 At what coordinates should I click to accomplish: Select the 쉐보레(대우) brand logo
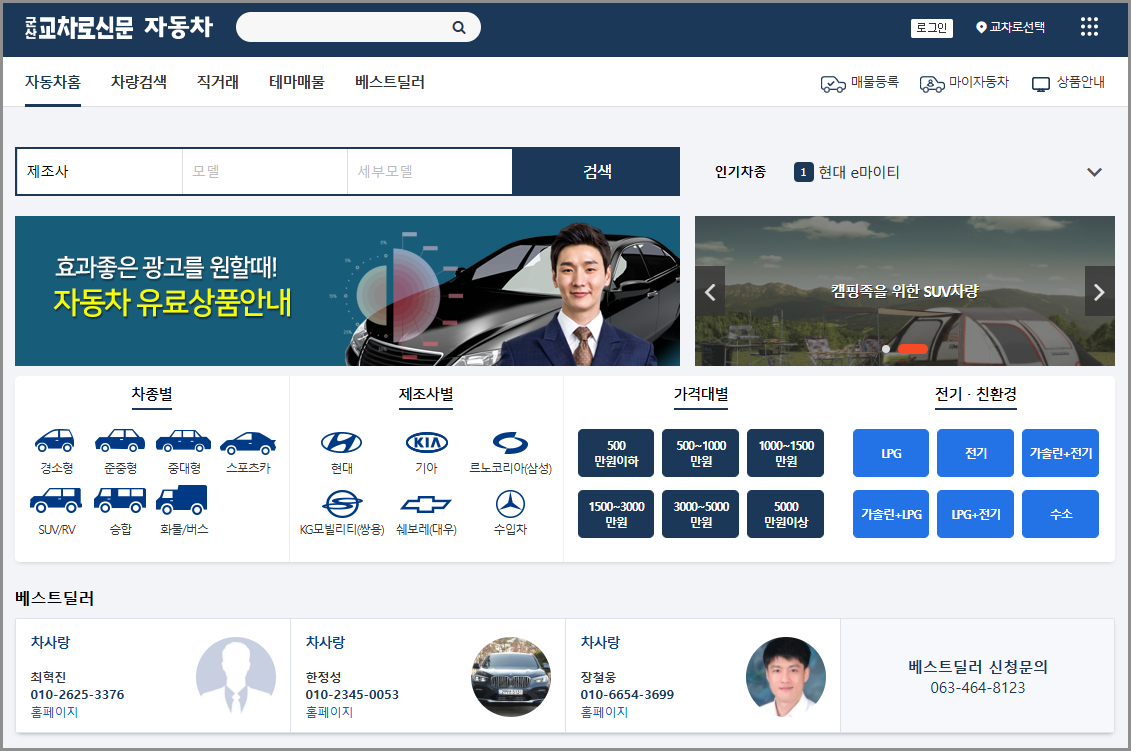pos(425,504)
